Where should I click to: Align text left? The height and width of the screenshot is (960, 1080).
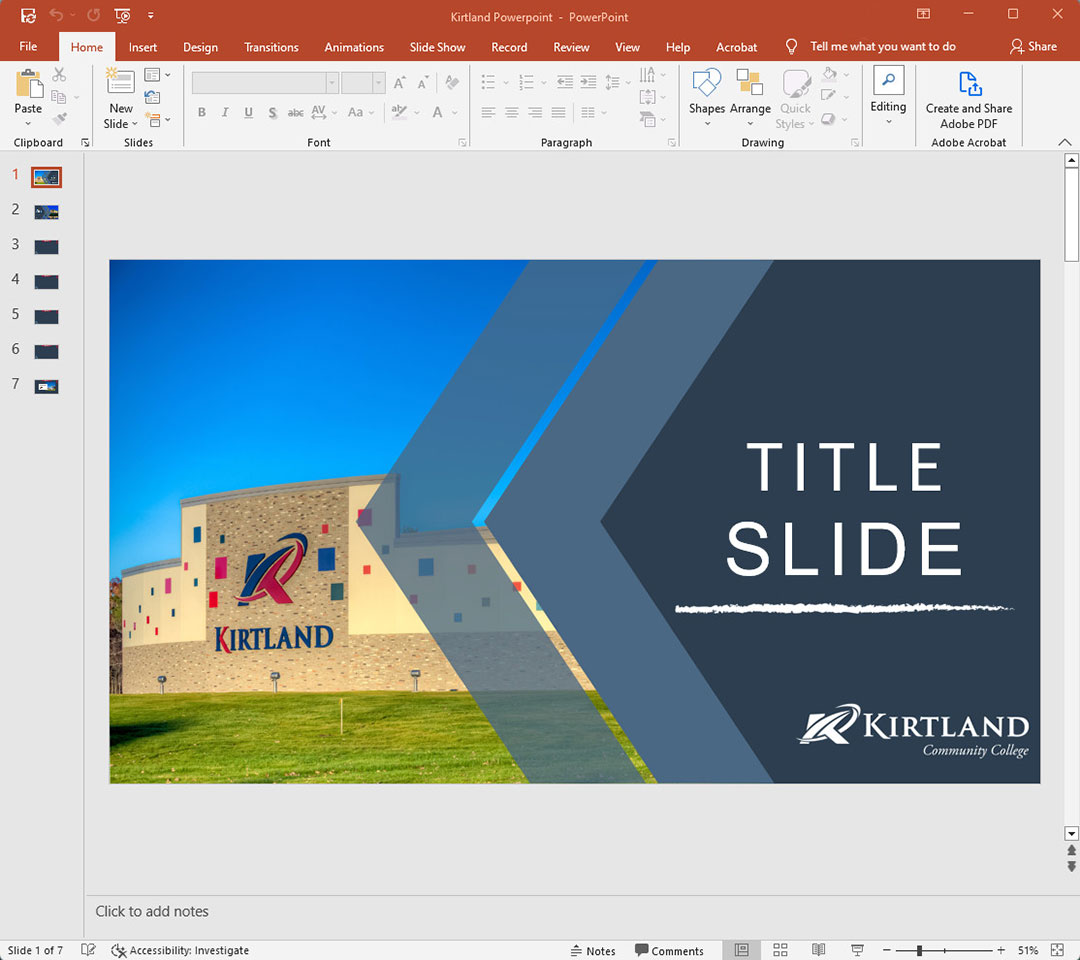(x=488, y=112)
